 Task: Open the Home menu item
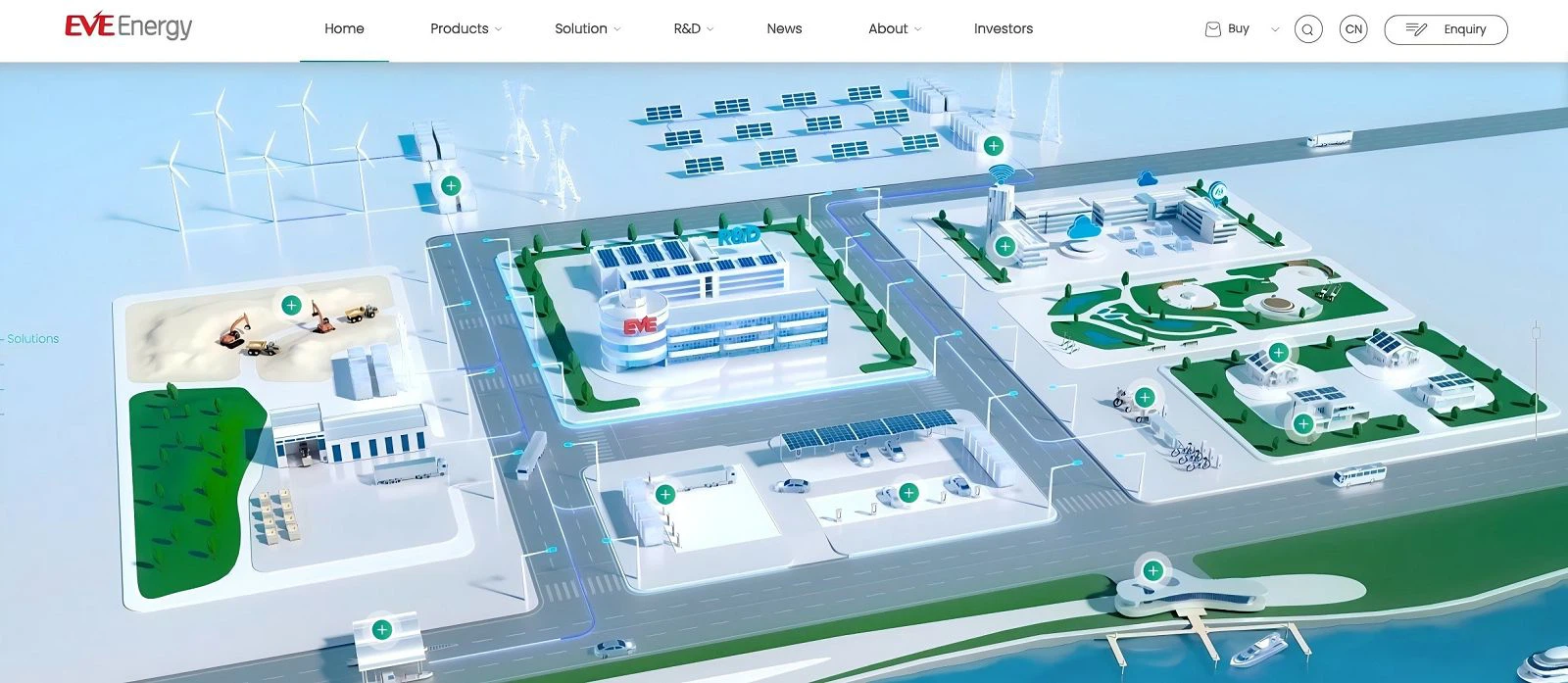pos(344,28)
